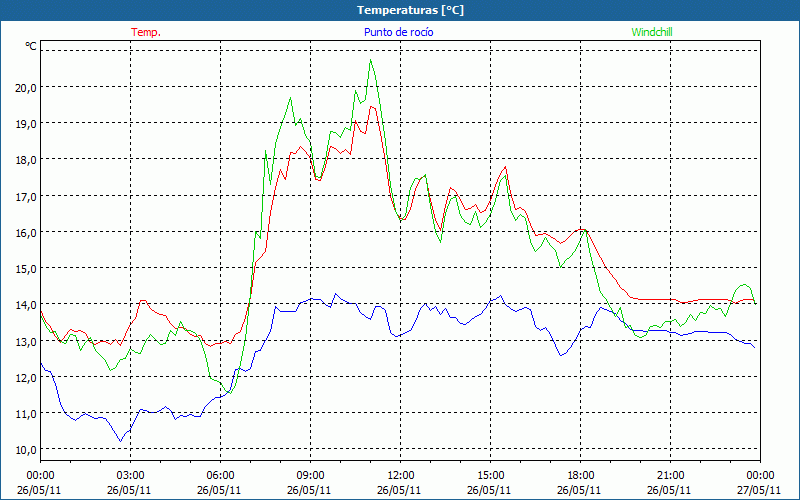Click the '21:00' time axis label
Viewport: 800px width, 500px height.
coord(670,475)
